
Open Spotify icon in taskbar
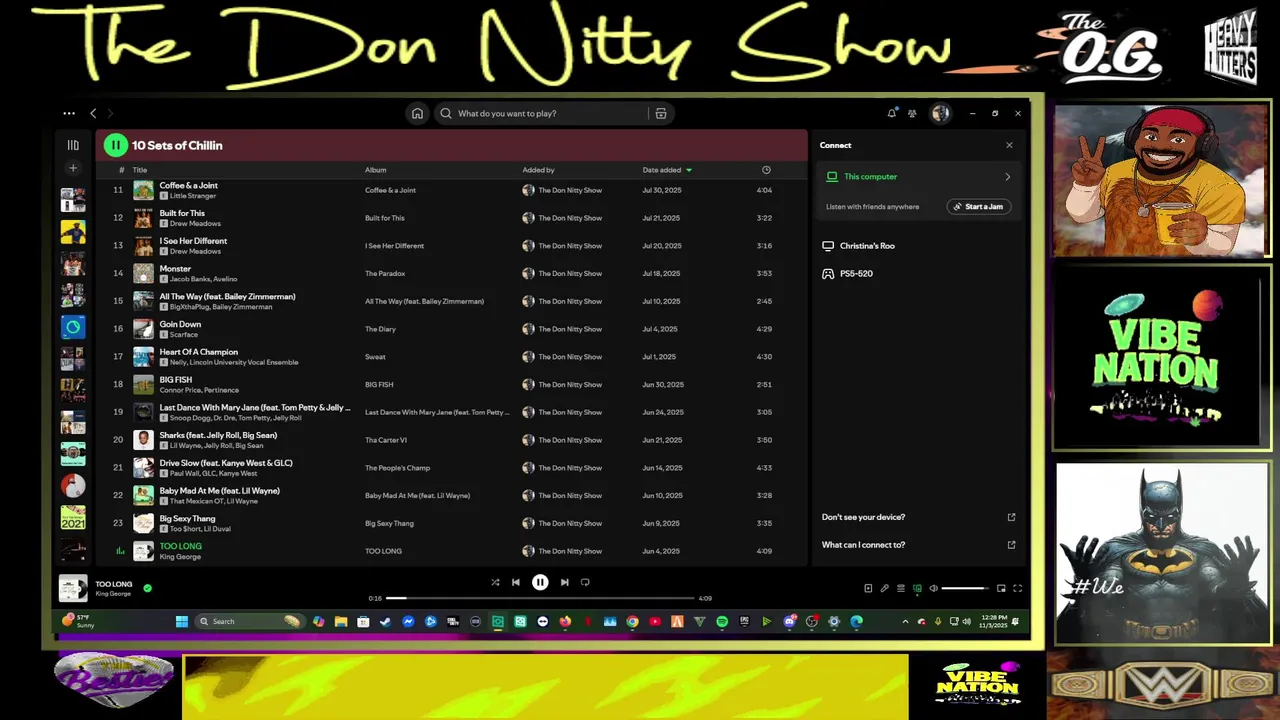[x=722, y=621]
